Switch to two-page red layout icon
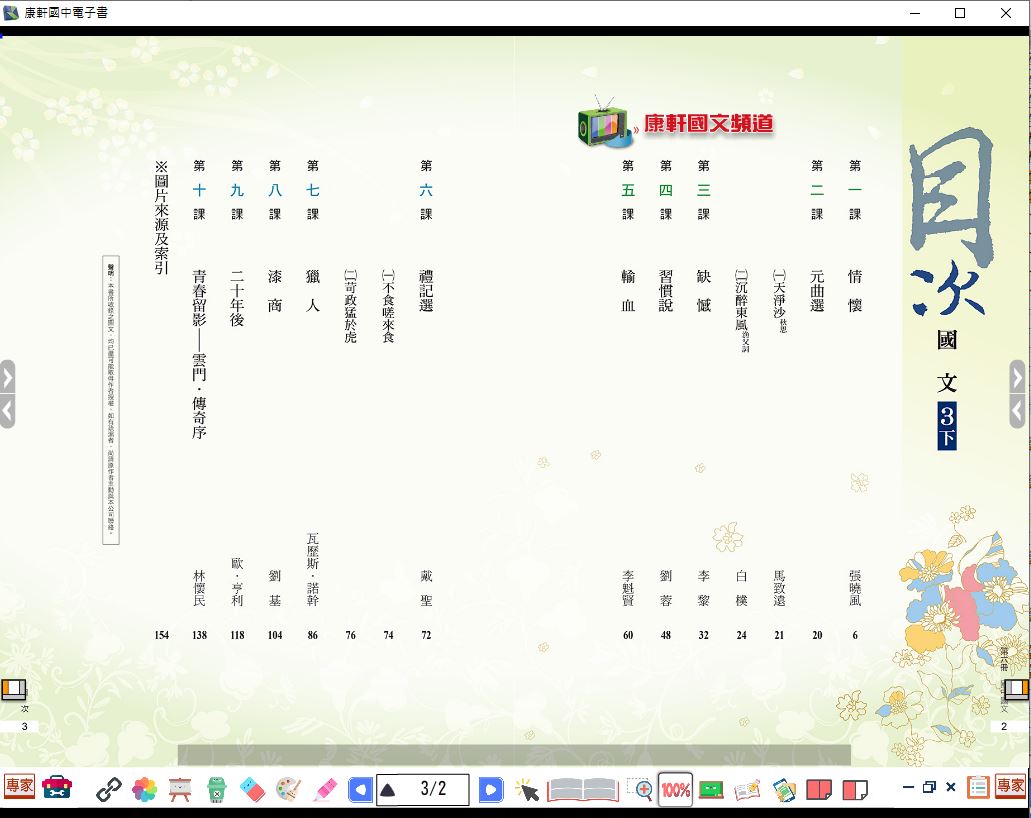Viewport: 1031px width, 818px height. tap(818, 790)
